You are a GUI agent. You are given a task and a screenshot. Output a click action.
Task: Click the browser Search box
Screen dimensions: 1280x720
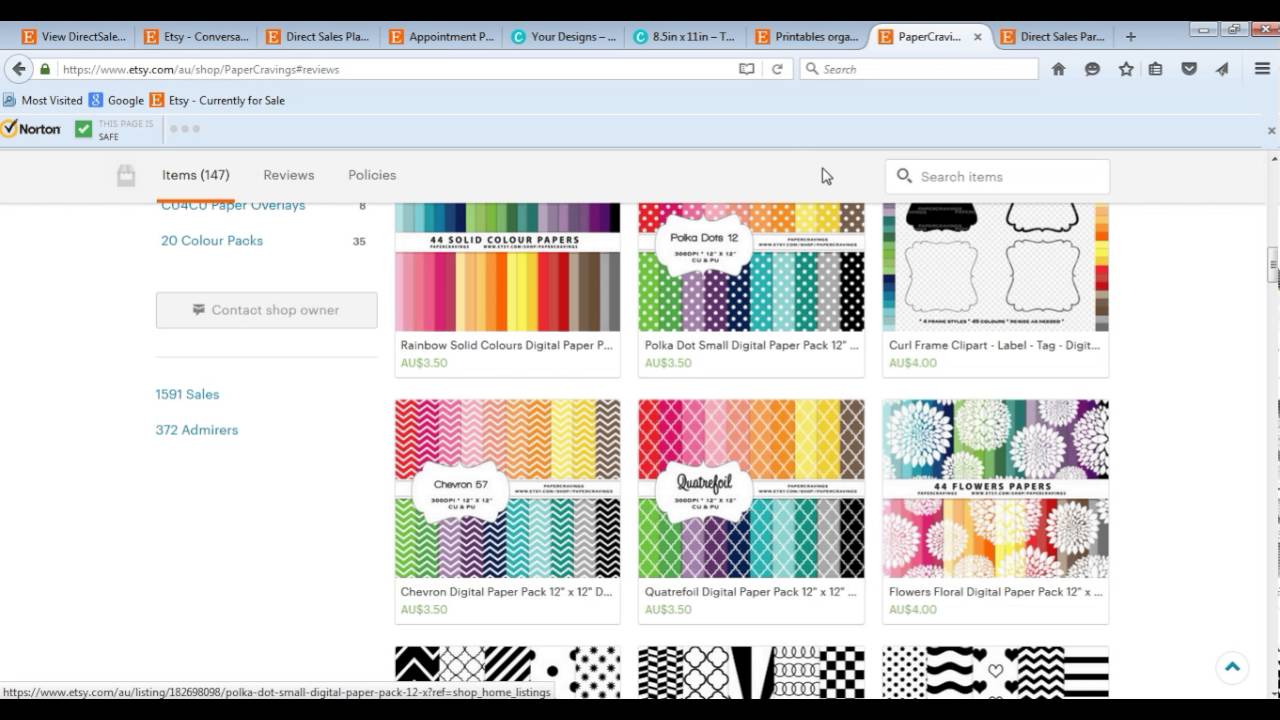[919, 69]
